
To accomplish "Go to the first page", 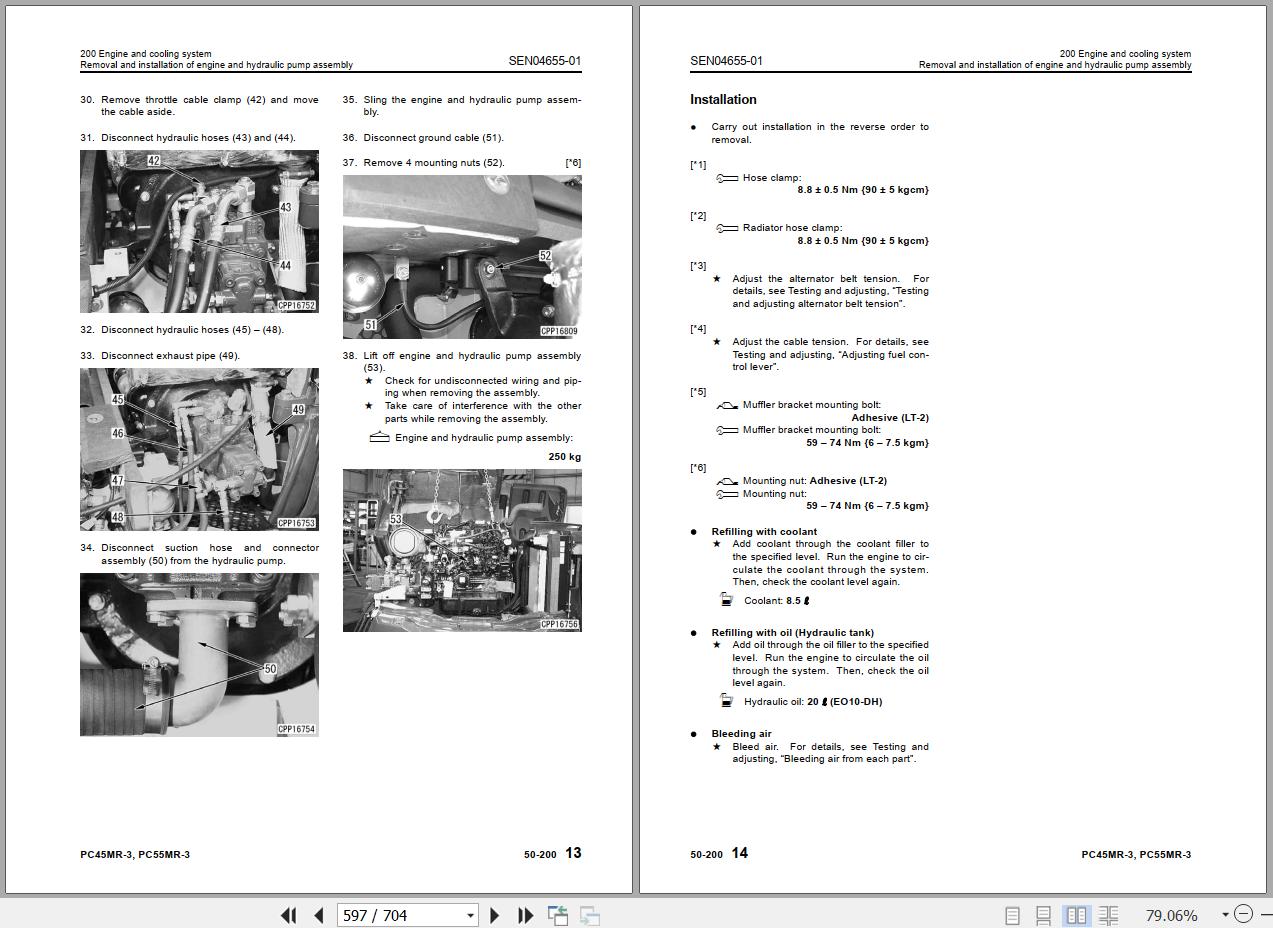I will tap(289, 915).
